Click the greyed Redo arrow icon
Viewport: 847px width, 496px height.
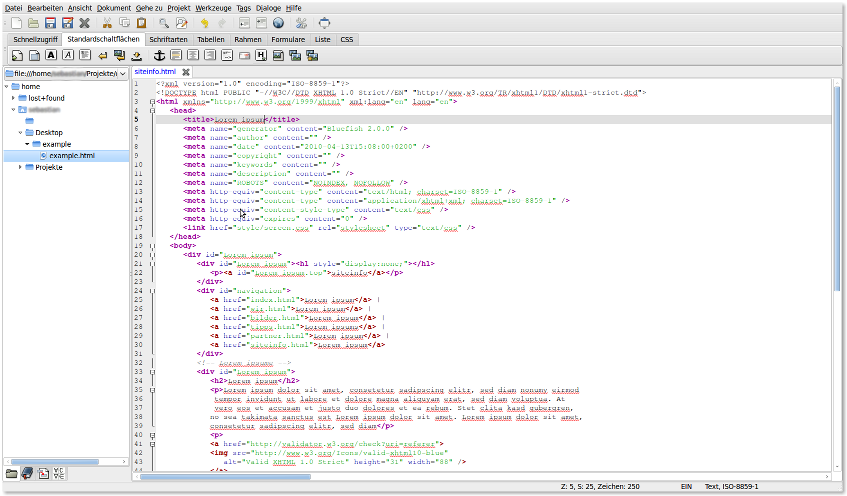(x=221, y=23)
